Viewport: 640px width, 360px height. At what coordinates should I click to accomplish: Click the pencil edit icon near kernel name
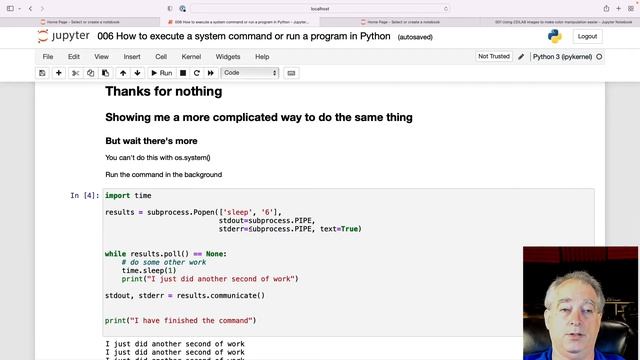521,57
